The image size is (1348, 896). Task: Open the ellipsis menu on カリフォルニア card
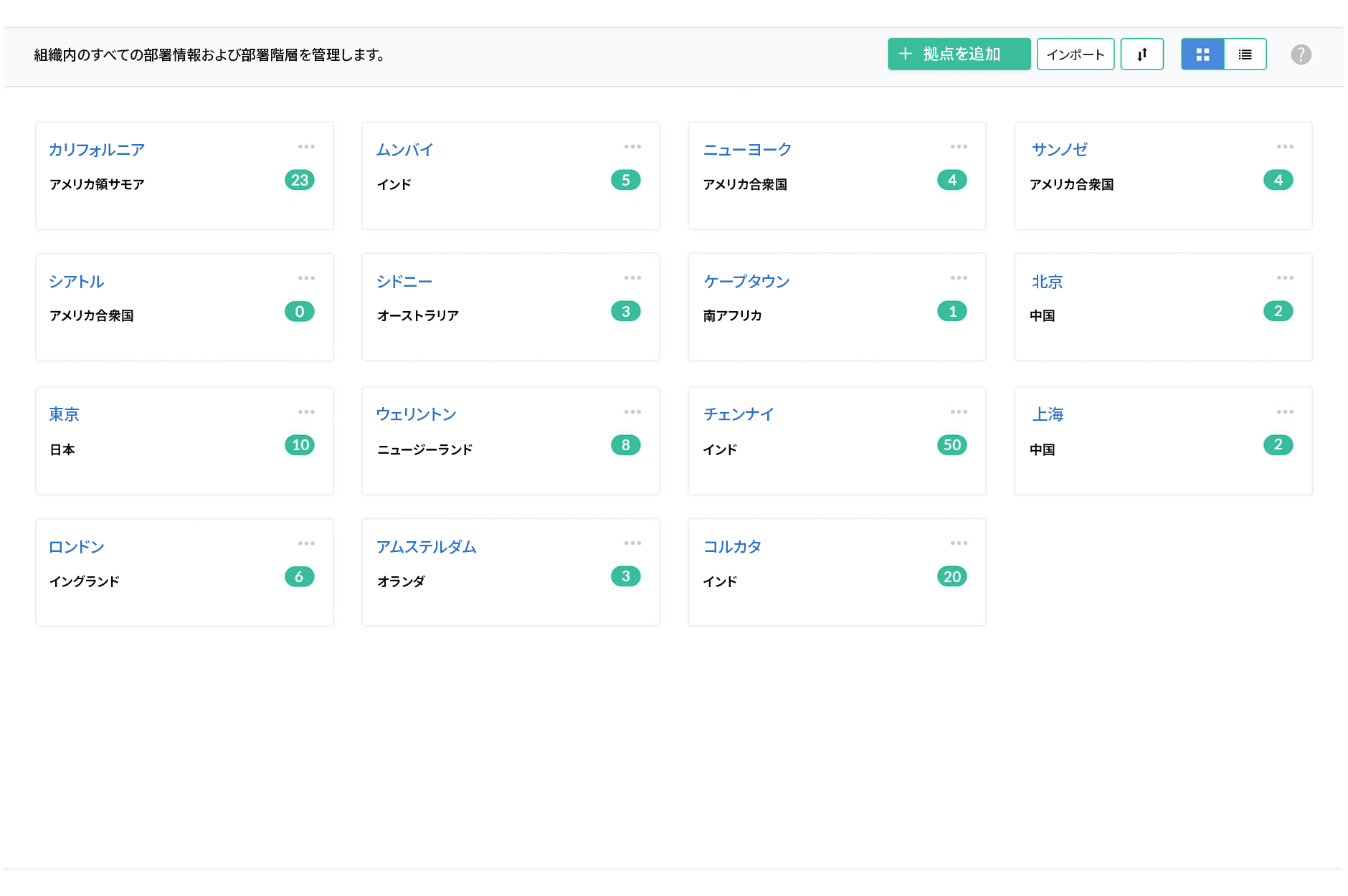(x=307, y=147)
